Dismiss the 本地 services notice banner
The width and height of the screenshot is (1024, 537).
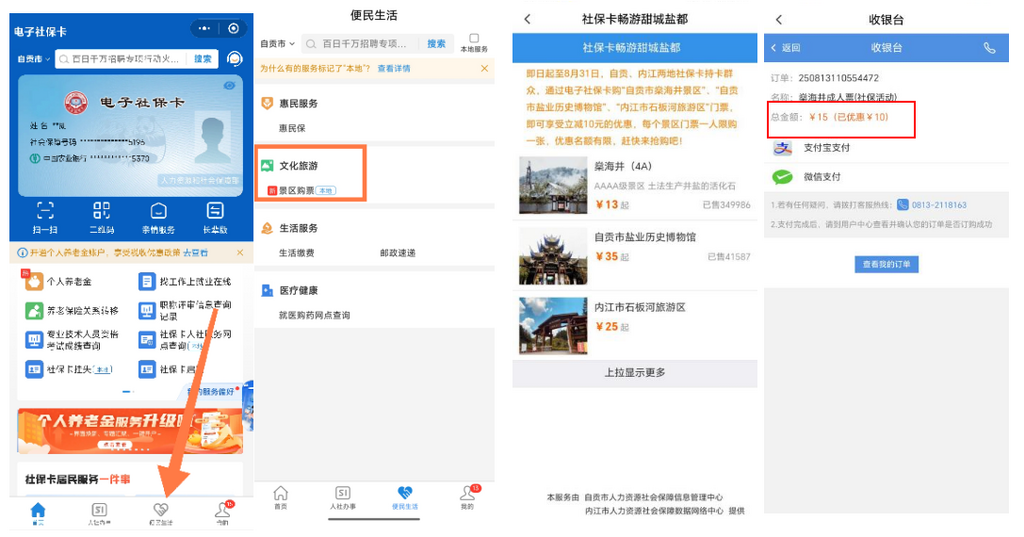point(485,69)
